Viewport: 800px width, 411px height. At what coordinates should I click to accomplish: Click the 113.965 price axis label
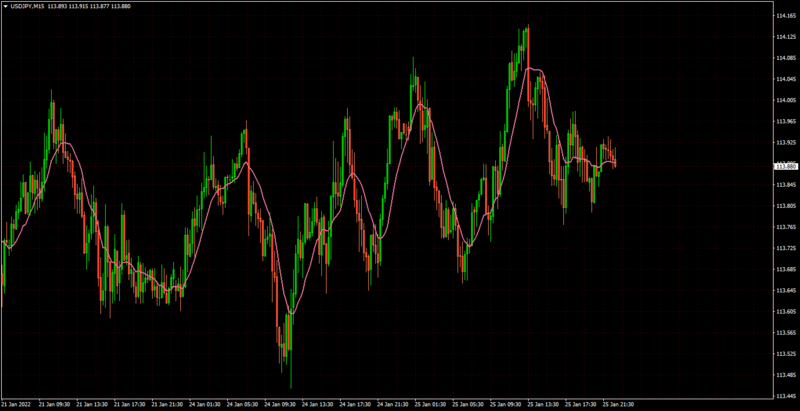[x=785, y=122]
